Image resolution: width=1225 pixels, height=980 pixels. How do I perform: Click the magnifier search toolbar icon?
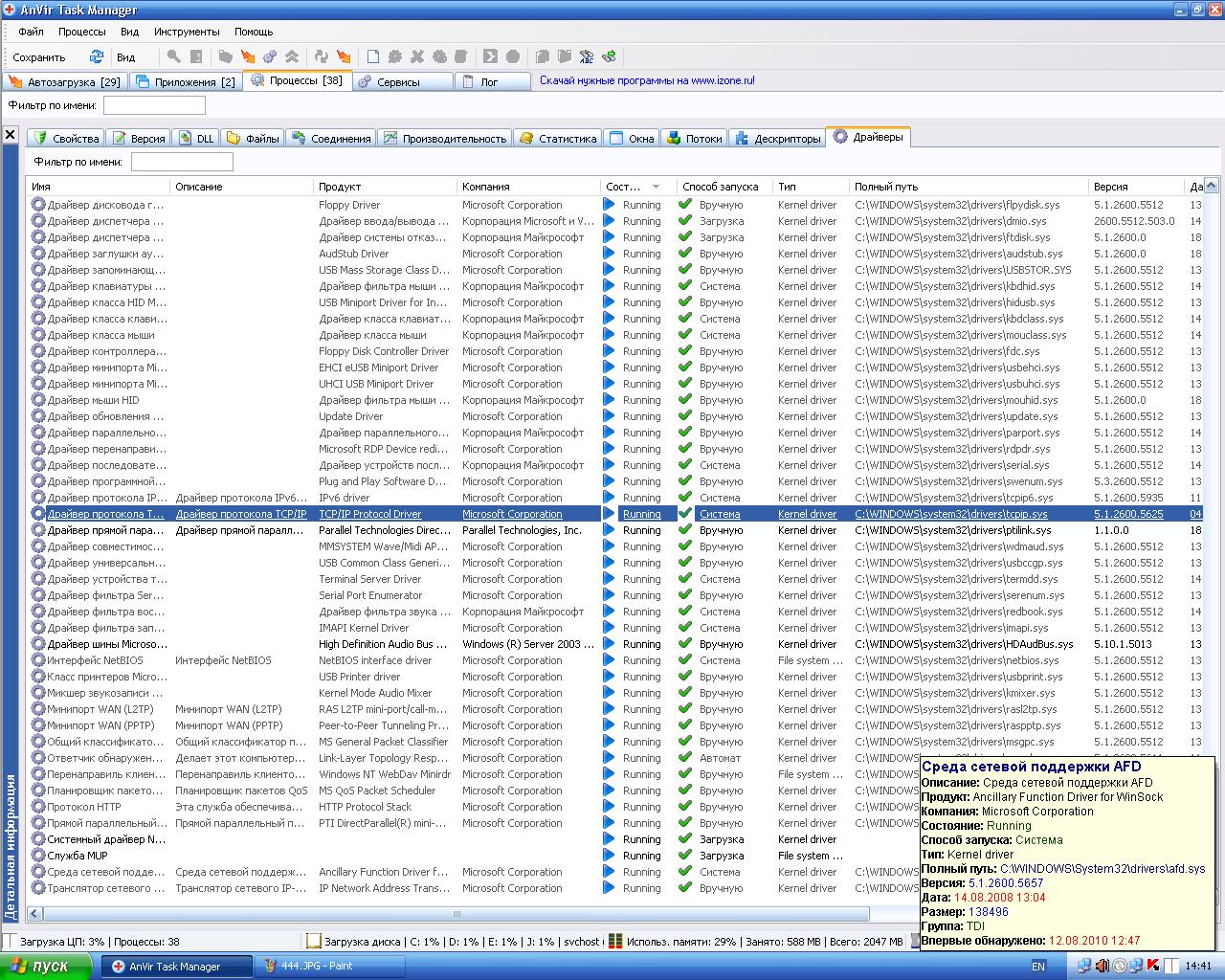point(173,57)
